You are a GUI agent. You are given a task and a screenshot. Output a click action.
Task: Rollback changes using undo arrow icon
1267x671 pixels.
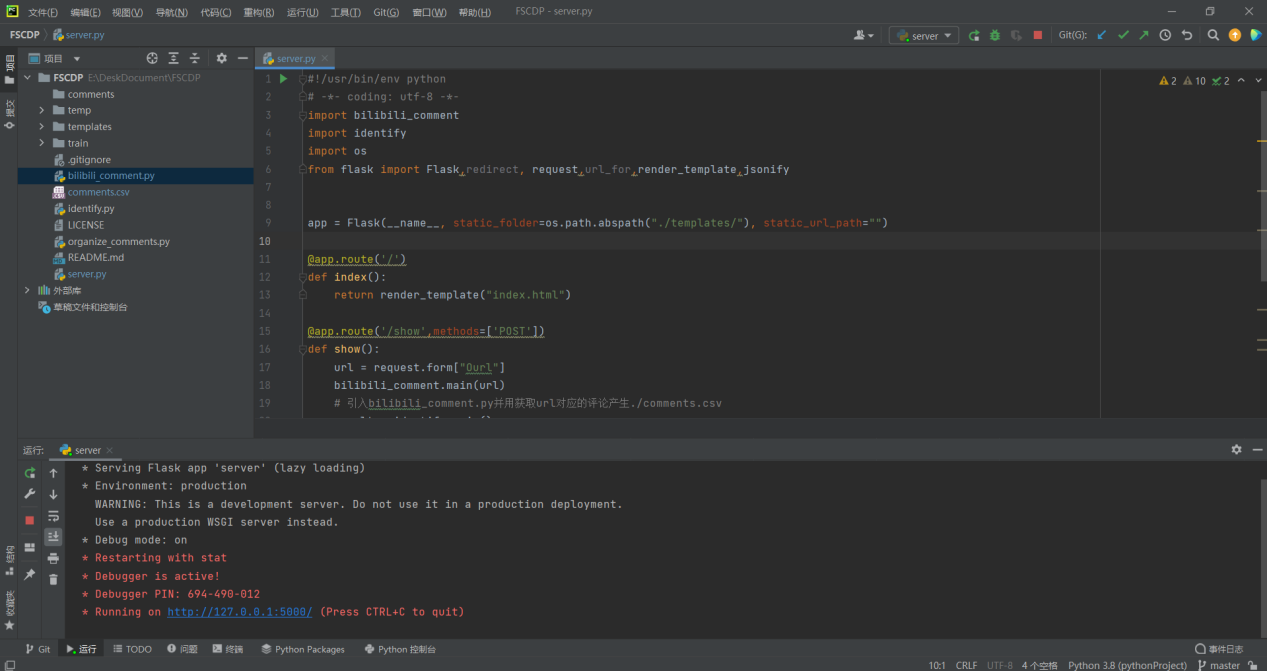(x=1187, y=35)
